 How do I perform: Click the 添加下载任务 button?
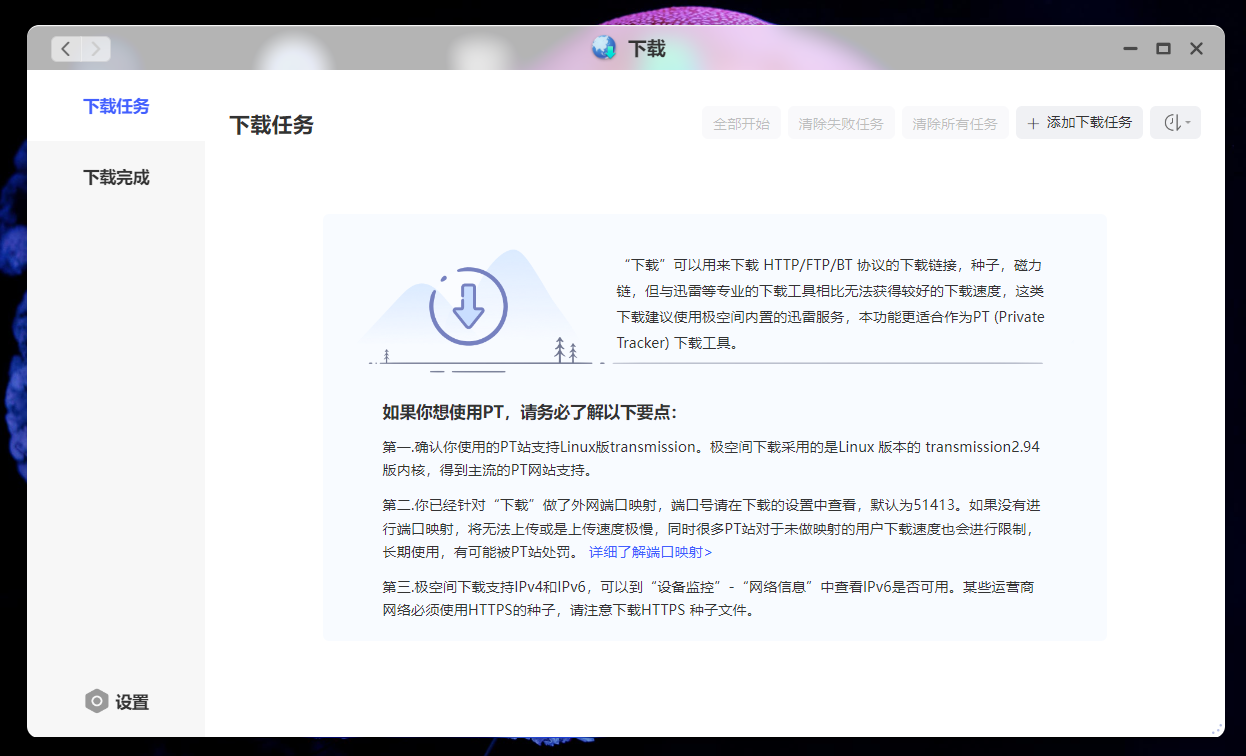coord(1079,123)
